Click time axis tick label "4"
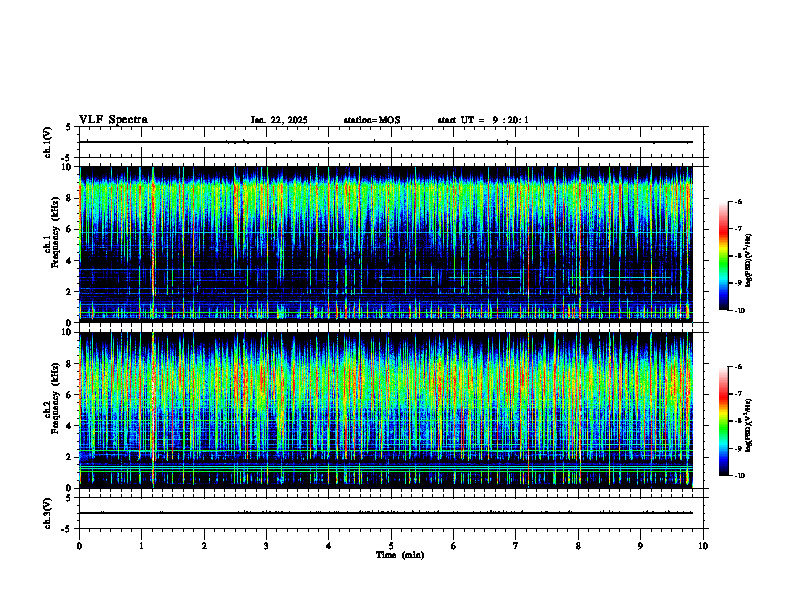This screenshot has width=792, height=612. pos(329,546)
